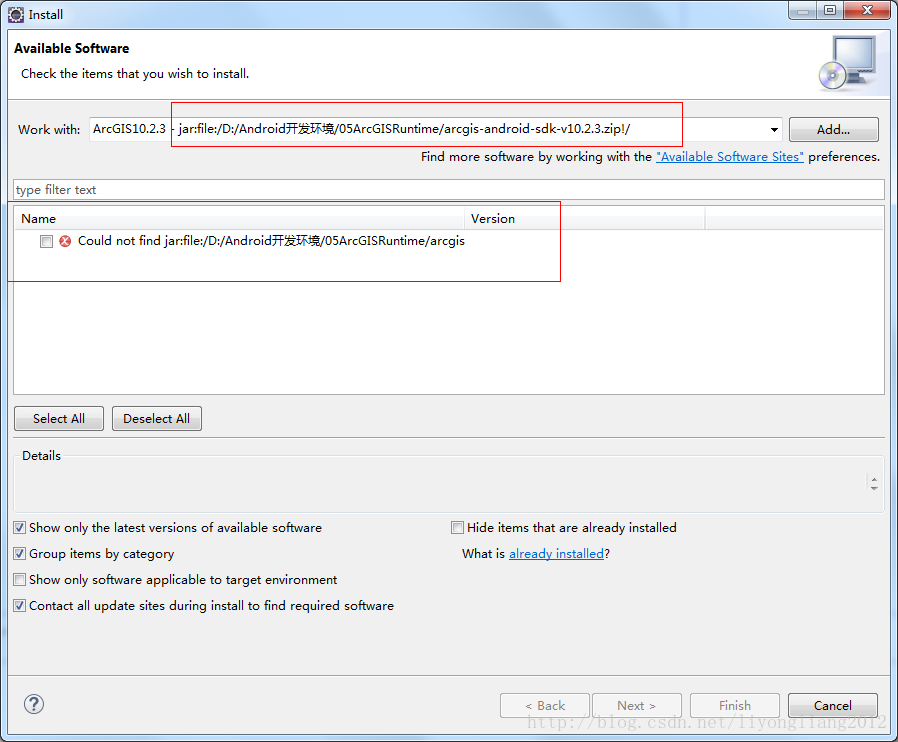Viewport: 898px width, 742px height.
Task: Click the Version column header
Action: click(584, 219)
